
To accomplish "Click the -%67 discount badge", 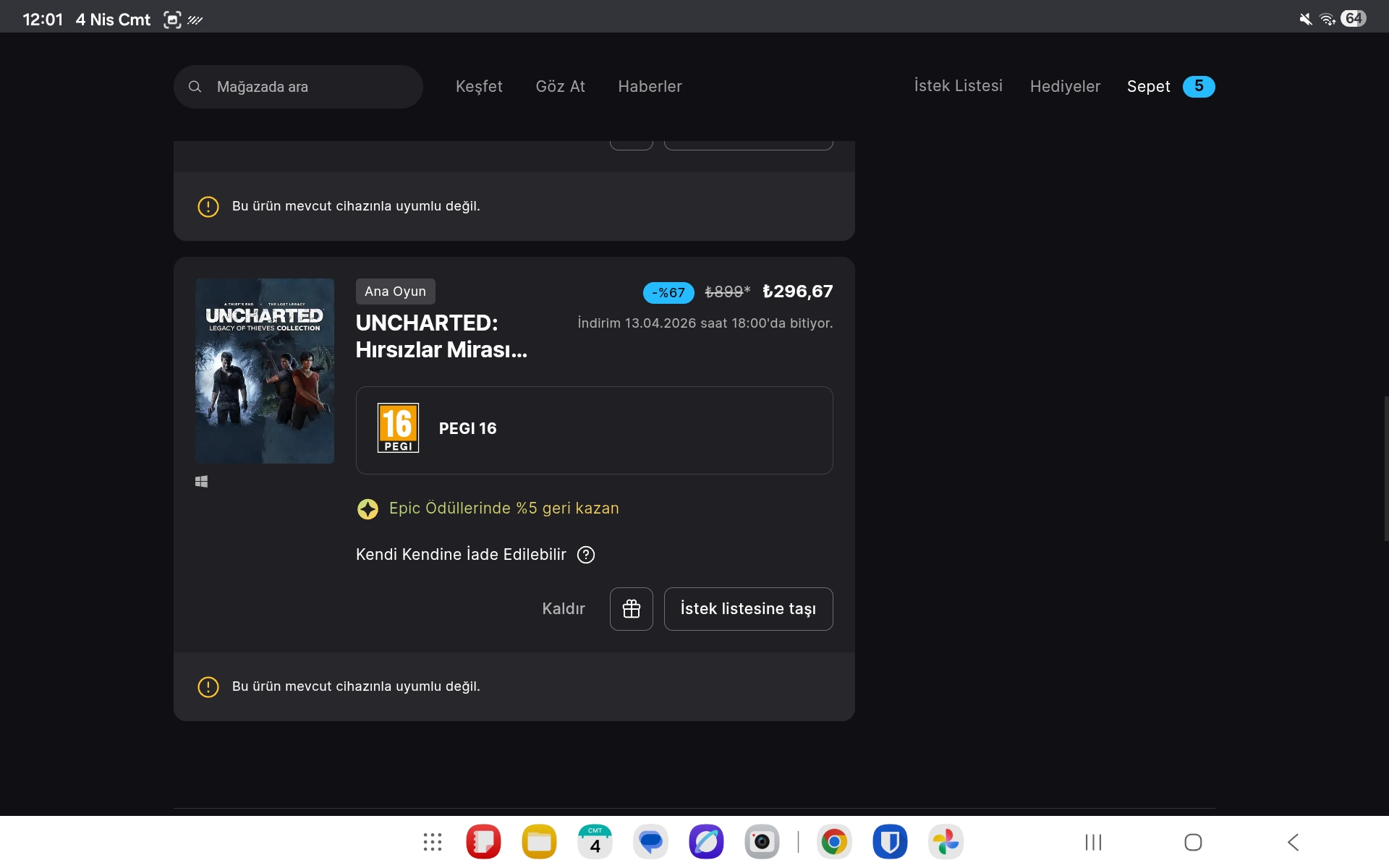I will [668, 293].
